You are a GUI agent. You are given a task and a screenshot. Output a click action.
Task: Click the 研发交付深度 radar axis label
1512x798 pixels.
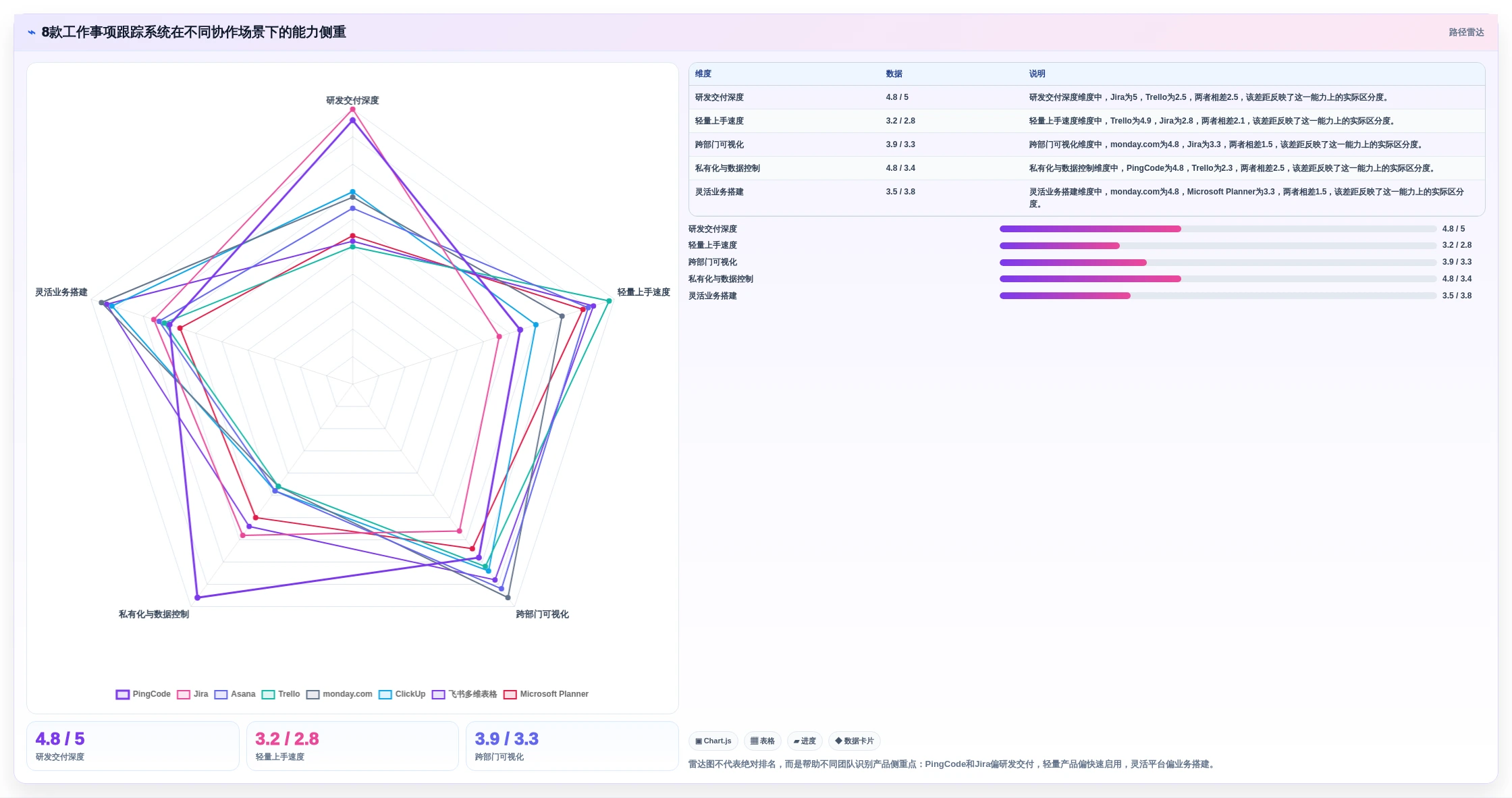point(352,101)
